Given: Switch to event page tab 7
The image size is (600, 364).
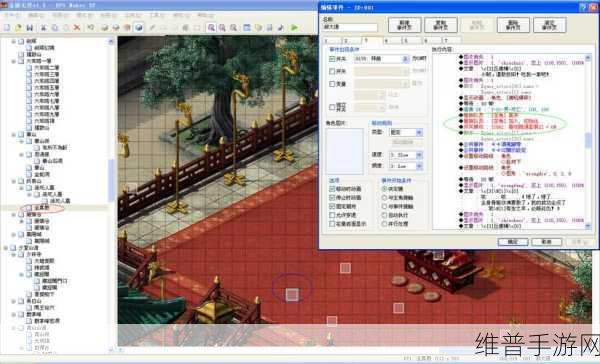Looking at the screenshot, I should click(452, 41).
